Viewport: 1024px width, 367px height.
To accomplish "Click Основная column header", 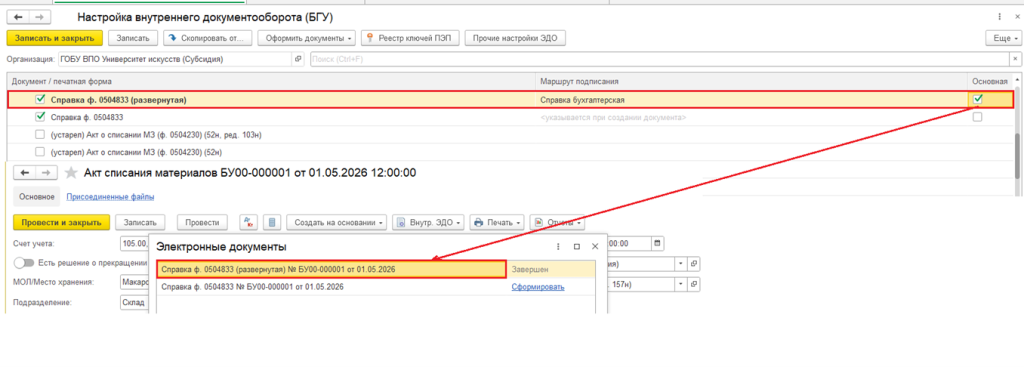I will coord(991,81).
